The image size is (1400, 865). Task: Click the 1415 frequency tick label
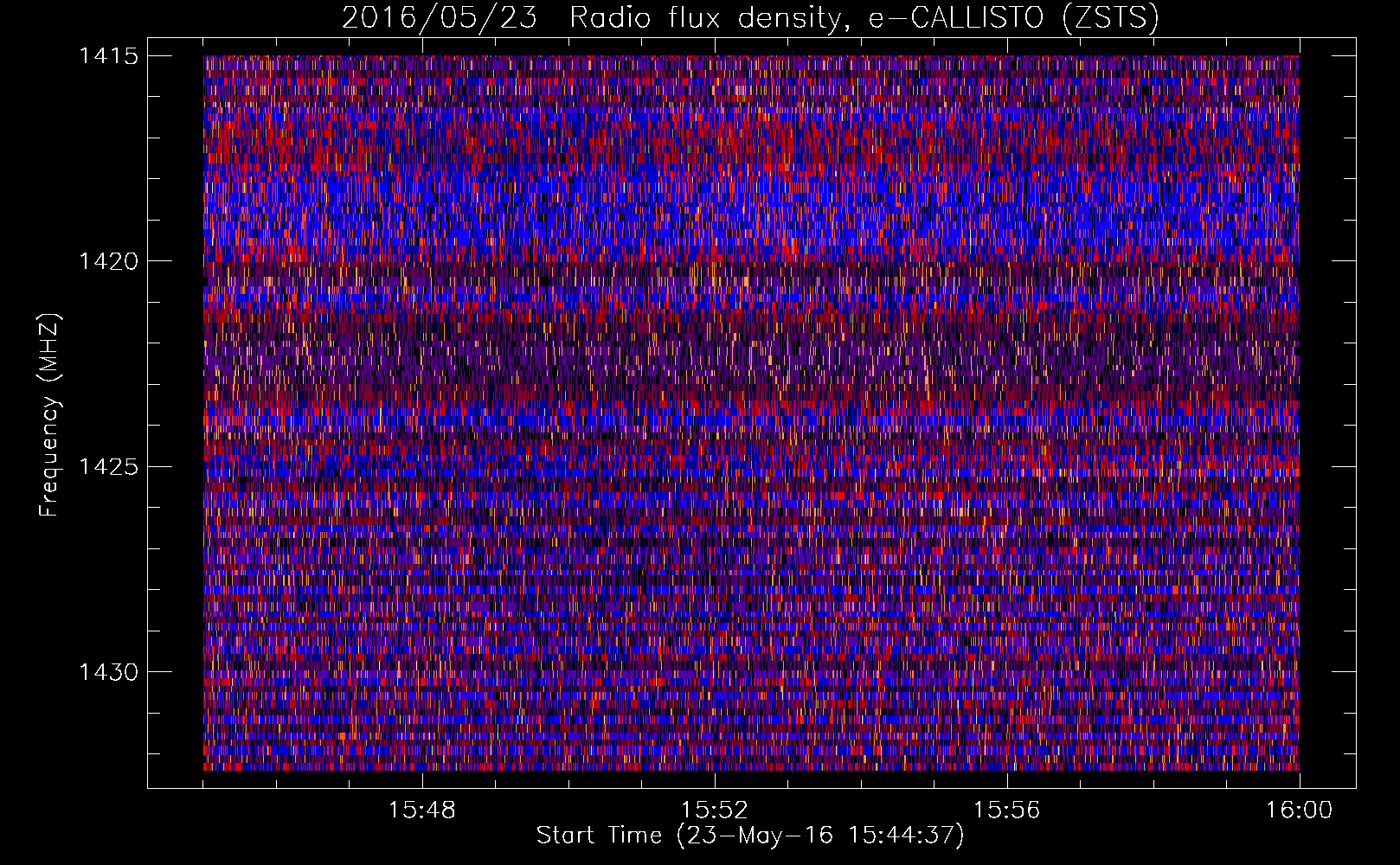coord(109,56)
